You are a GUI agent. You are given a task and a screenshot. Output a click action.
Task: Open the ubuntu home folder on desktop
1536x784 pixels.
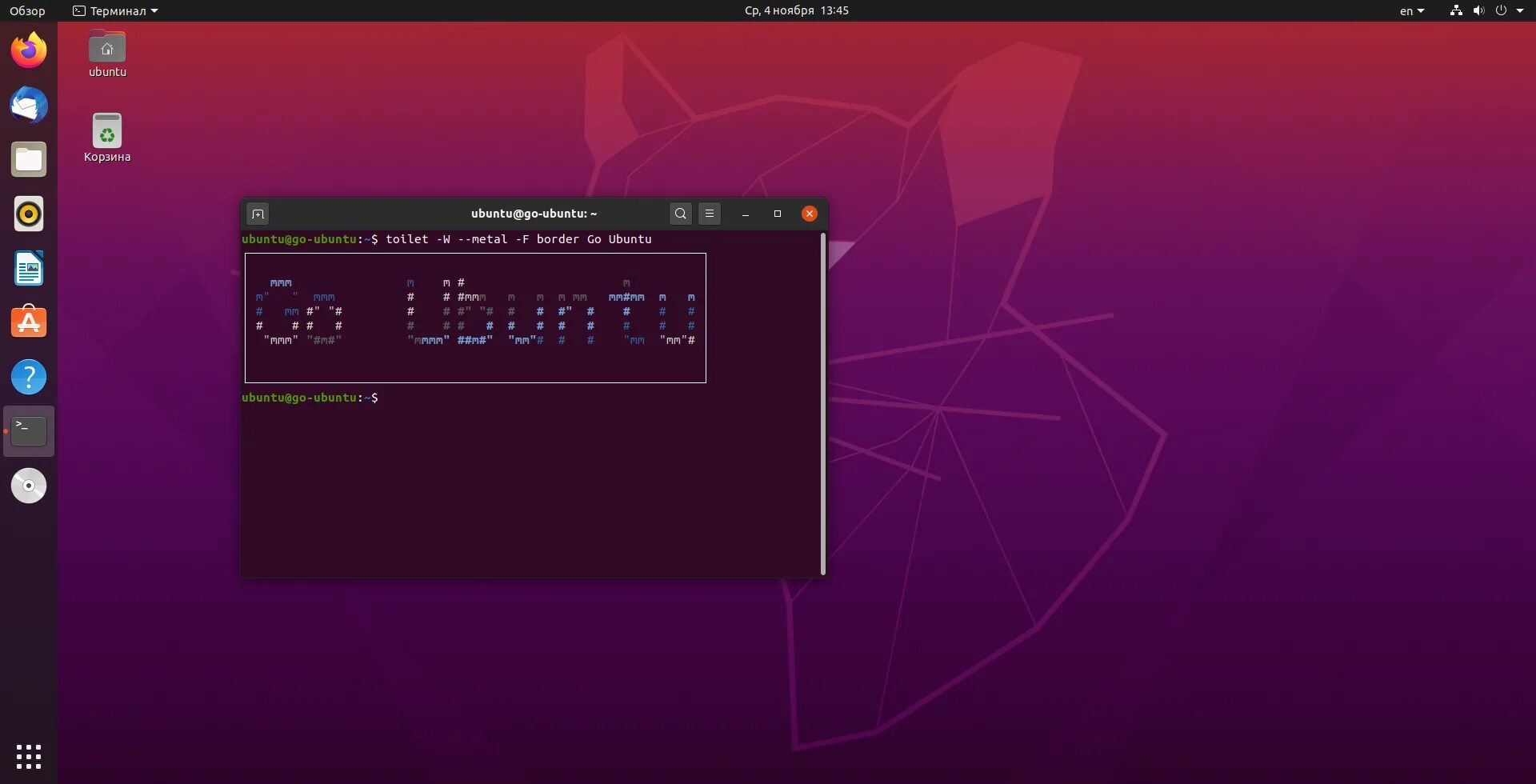107,54
